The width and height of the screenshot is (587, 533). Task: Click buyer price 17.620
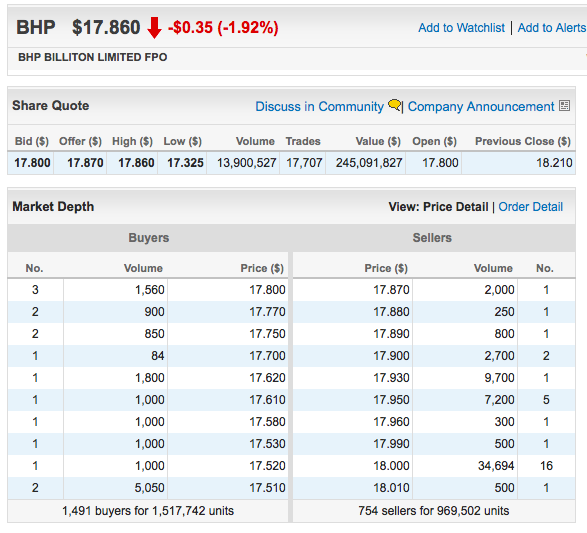point(267,378)
